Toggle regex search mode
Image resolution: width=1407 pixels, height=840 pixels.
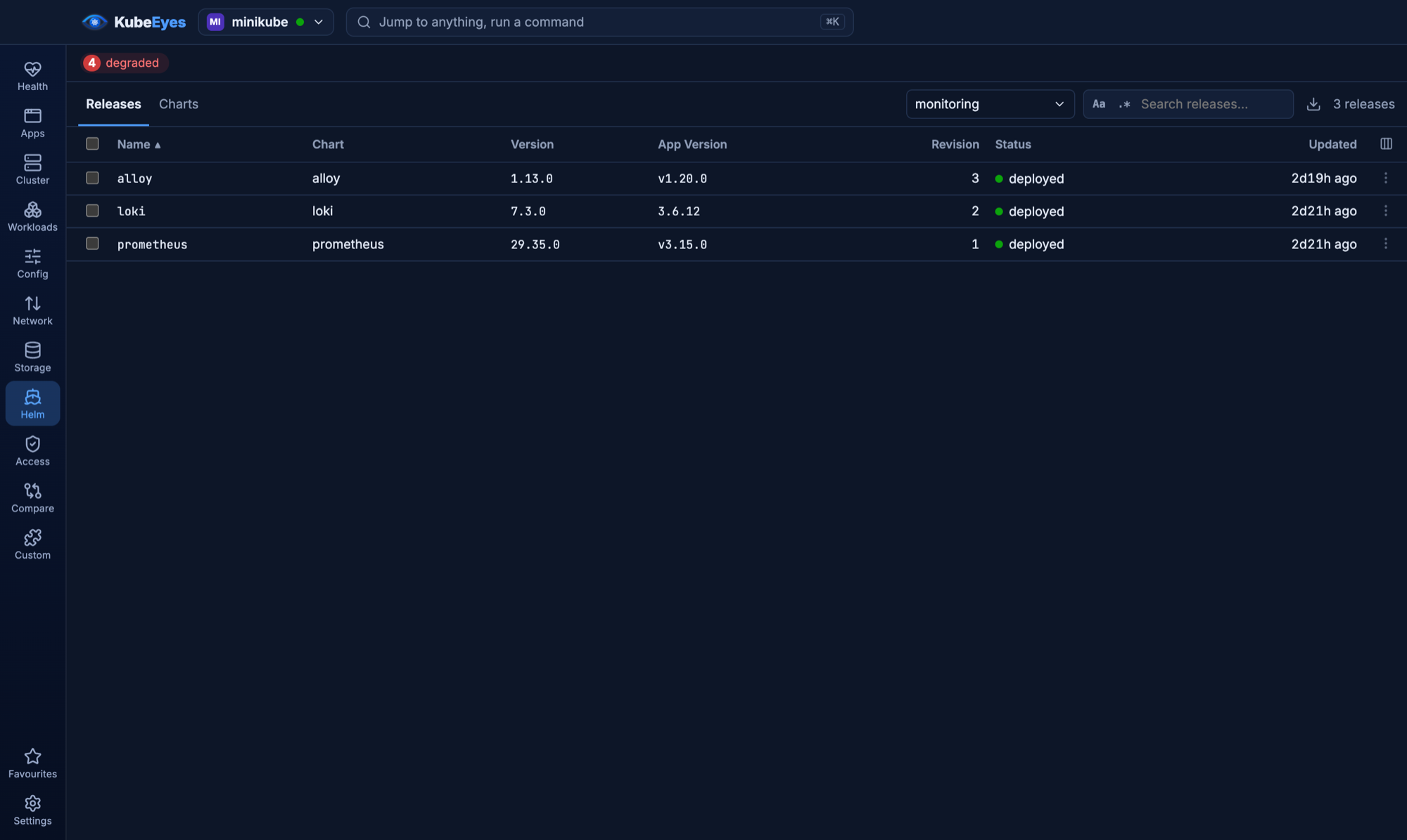click(x=1124, y=104)
